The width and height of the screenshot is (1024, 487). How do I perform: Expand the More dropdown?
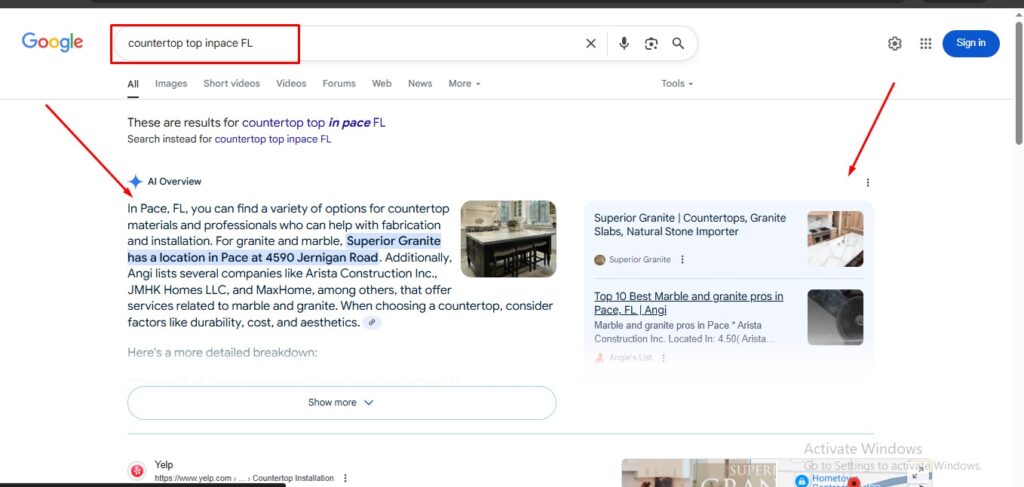coord(464,84)
